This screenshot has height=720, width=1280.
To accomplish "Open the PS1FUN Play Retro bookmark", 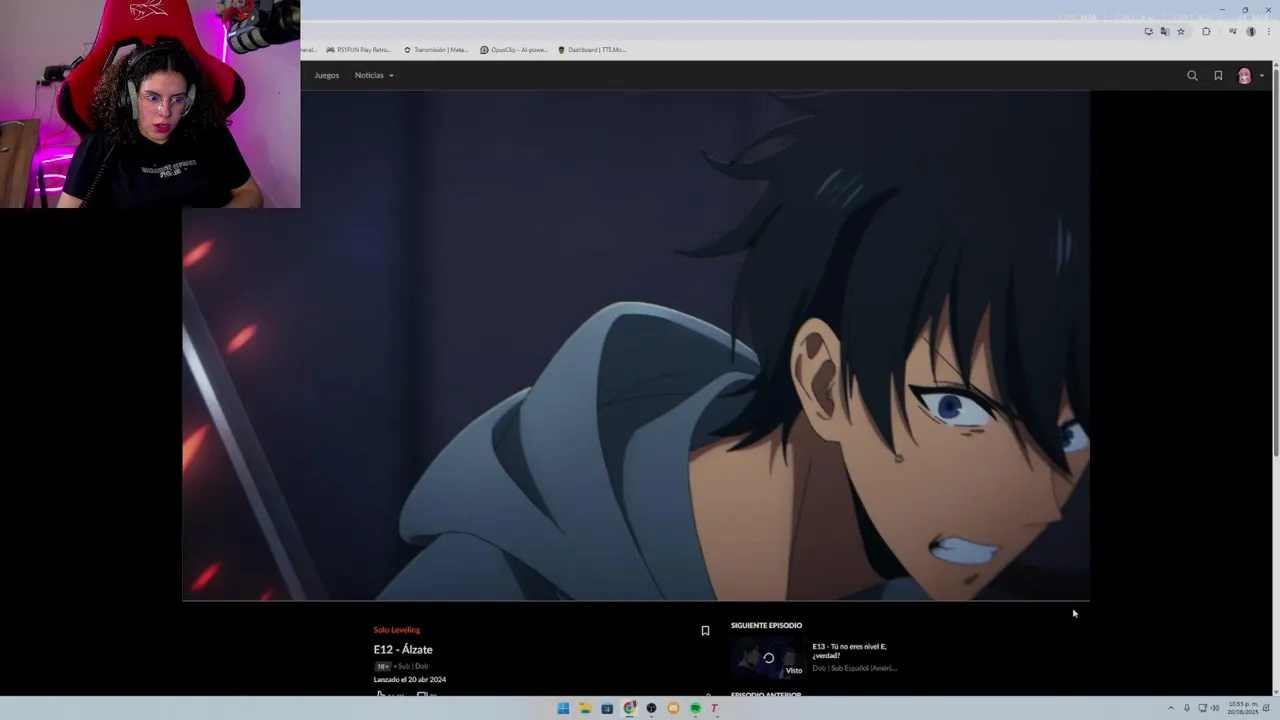I will pos(358,50).
